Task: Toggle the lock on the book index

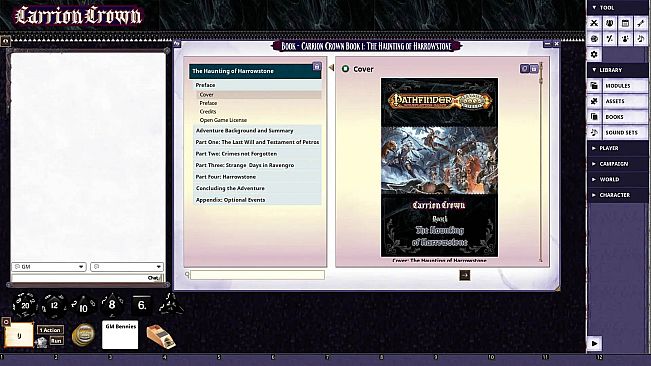Action: [317, 67]
